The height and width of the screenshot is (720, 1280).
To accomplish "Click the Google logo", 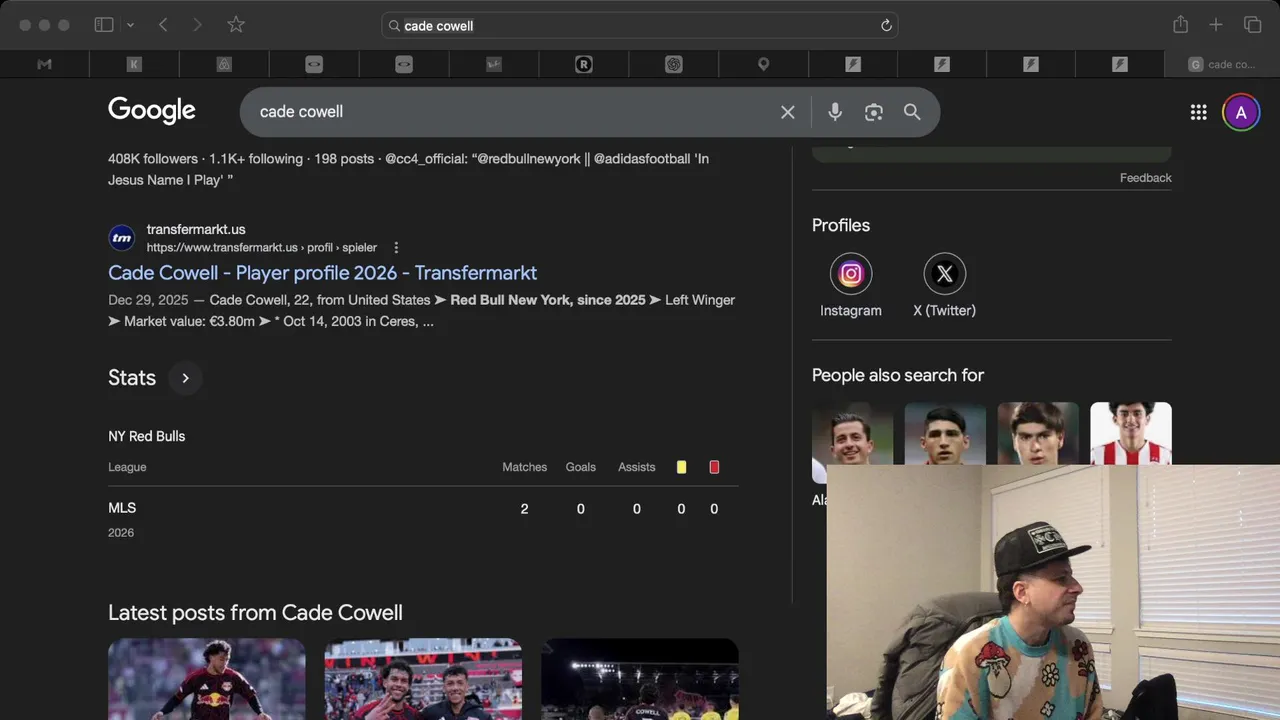I will coord(152,111).
